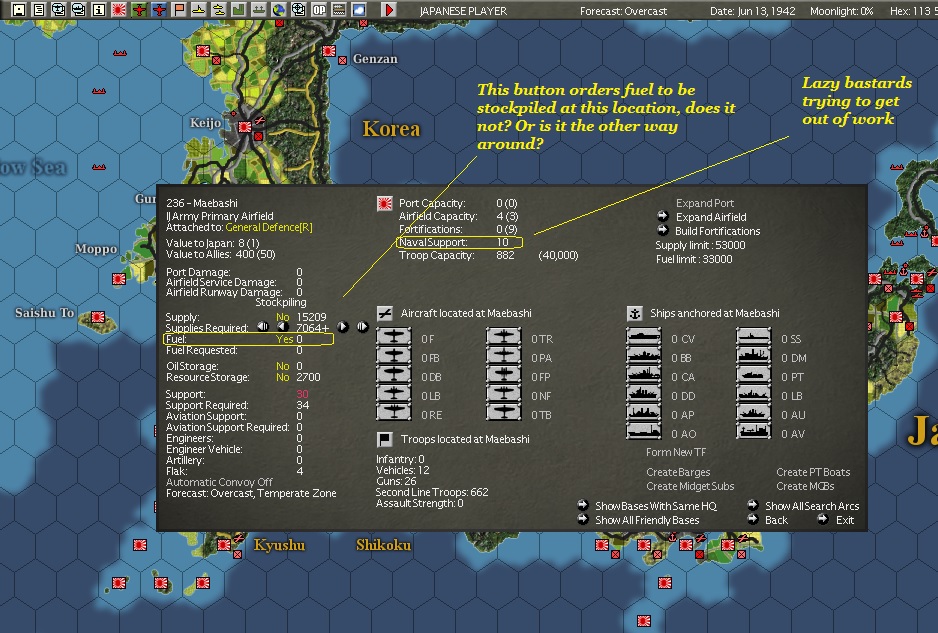Click 'Create MGBs'
This screenshot has width=938, height=633.
point(805,486)
